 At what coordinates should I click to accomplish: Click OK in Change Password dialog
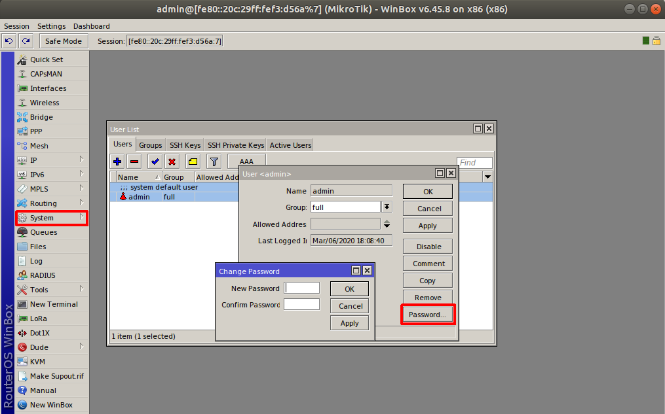[x=349, y=289]
